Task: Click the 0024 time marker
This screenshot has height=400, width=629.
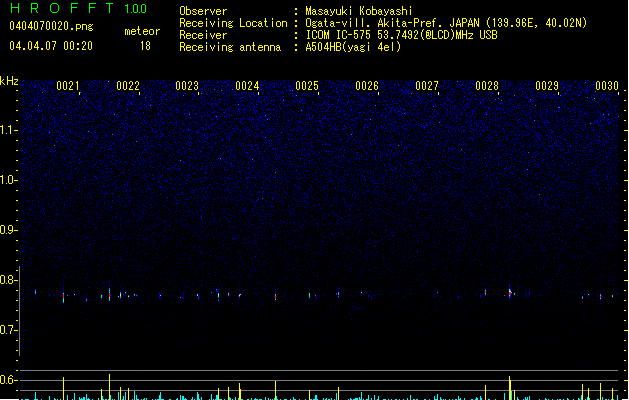Action: click(x=247, y=86)
